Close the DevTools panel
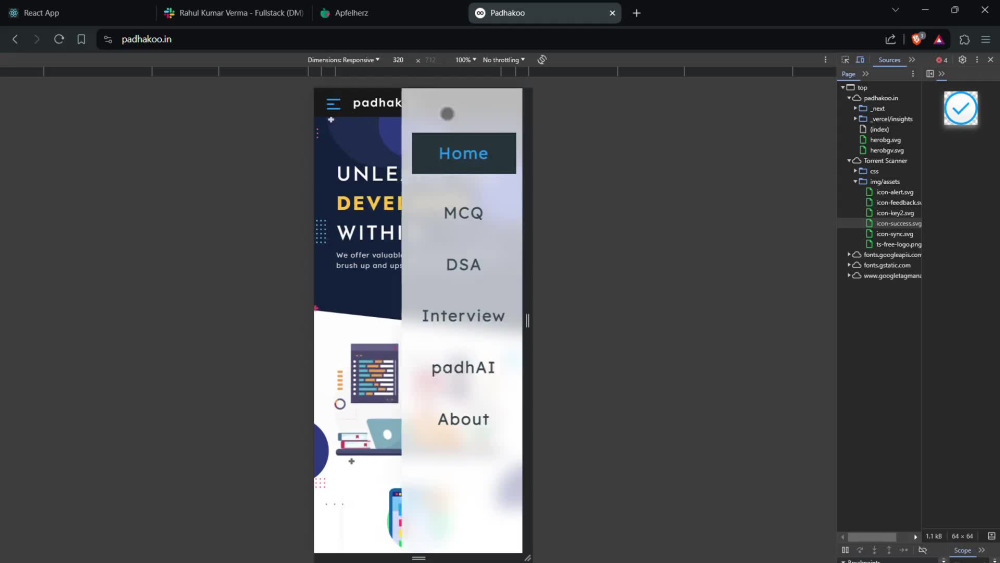Image resolution: width=1000 pixels, height=563 pixels. [x=990, y=59]
